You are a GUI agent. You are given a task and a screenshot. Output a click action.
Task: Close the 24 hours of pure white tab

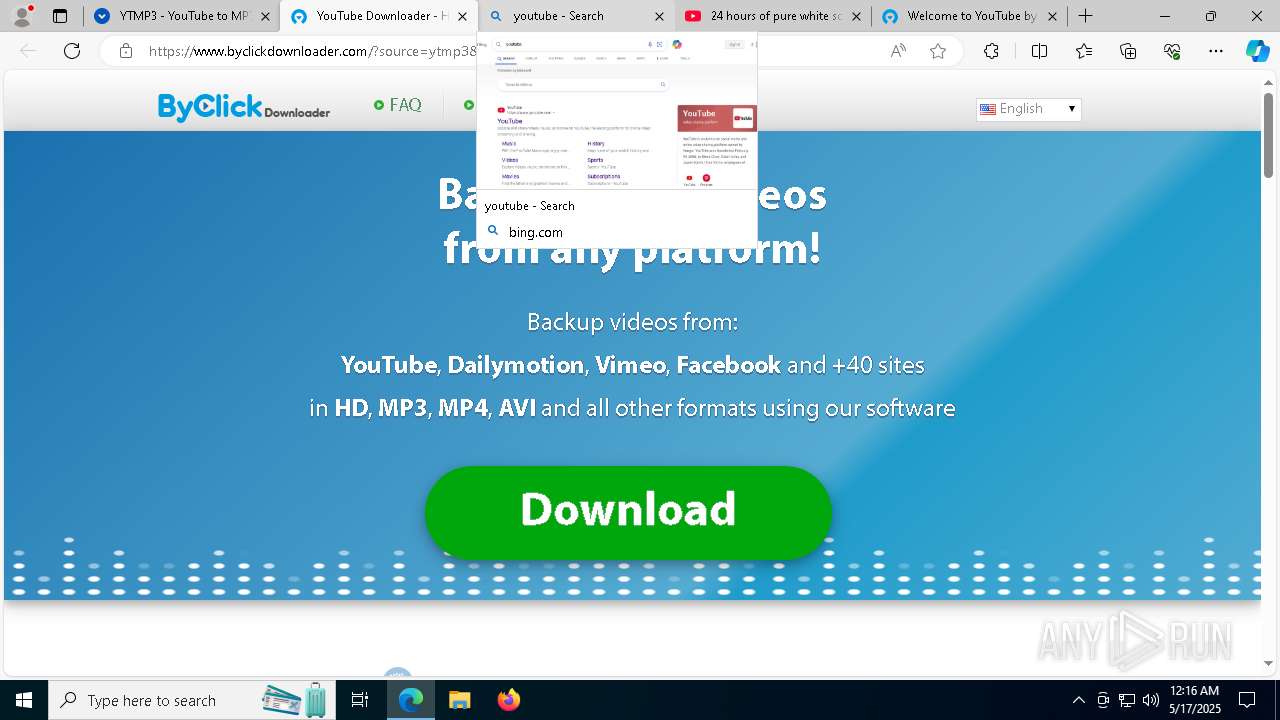(x=856, y=16)
